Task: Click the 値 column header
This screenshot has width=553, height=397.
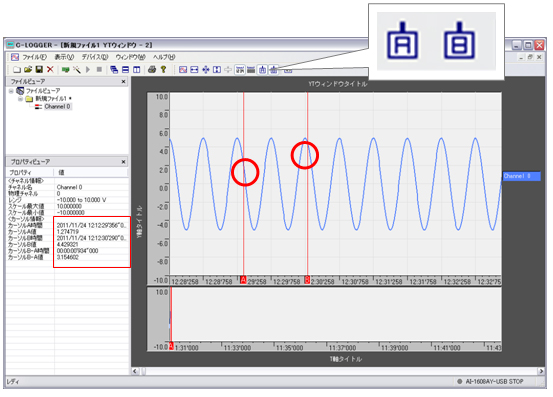Action: pos(91,172)
